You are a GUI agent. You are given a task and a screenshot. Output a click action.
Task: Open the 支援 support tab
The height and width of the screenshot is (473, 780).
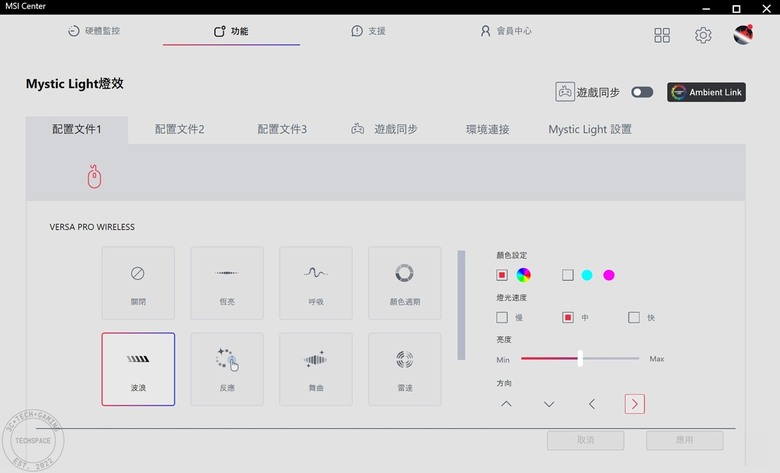pos(368,31)
